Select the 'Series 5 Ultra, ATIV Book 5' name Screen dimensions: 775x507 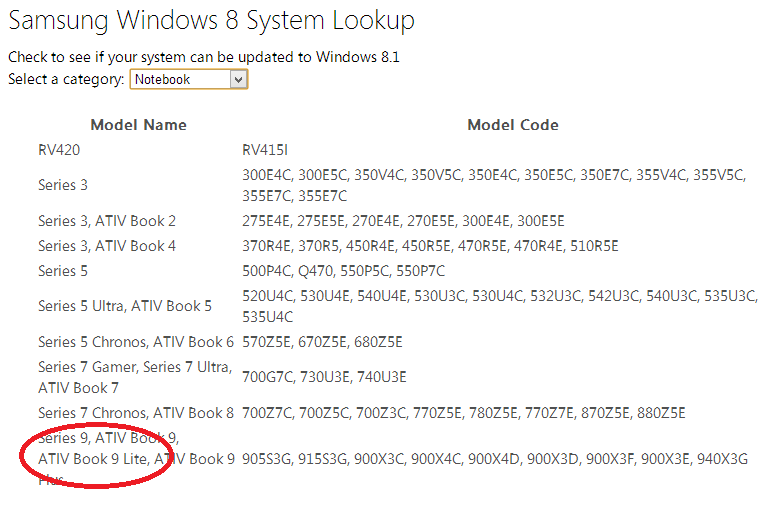coord(125,306)
